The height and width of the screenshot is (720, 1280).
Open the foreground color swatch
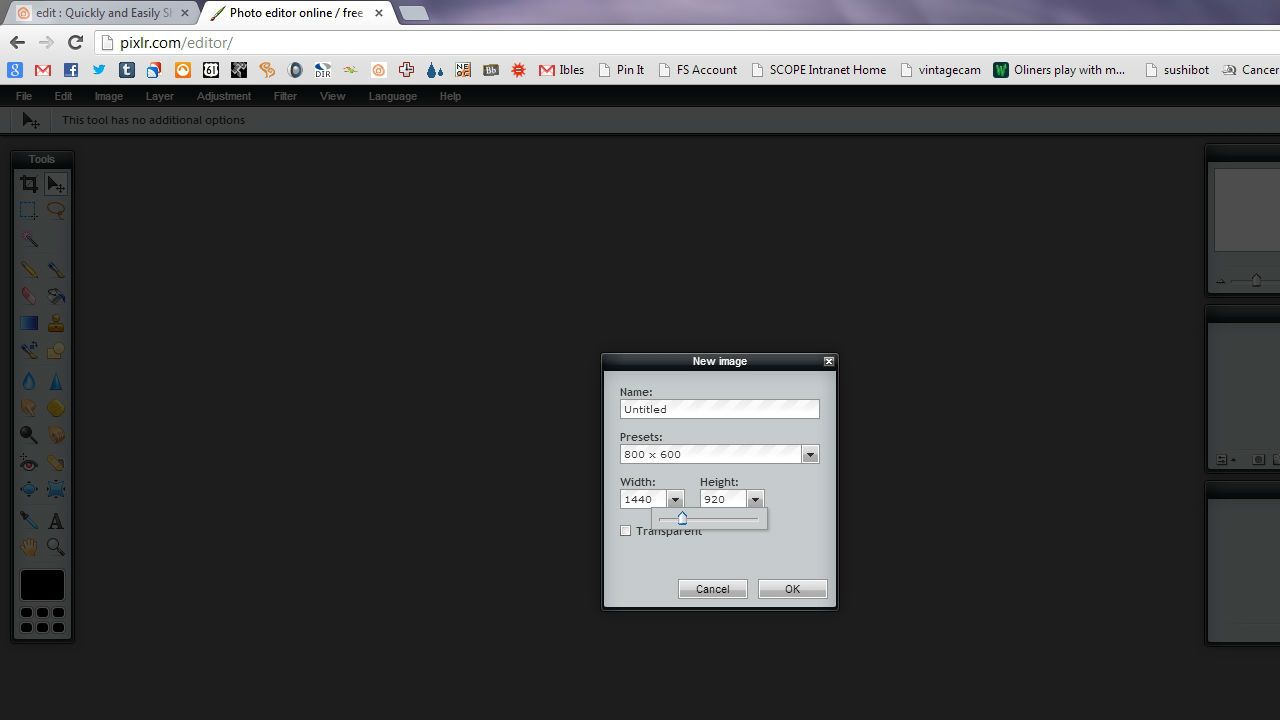[x=42, y=584]
